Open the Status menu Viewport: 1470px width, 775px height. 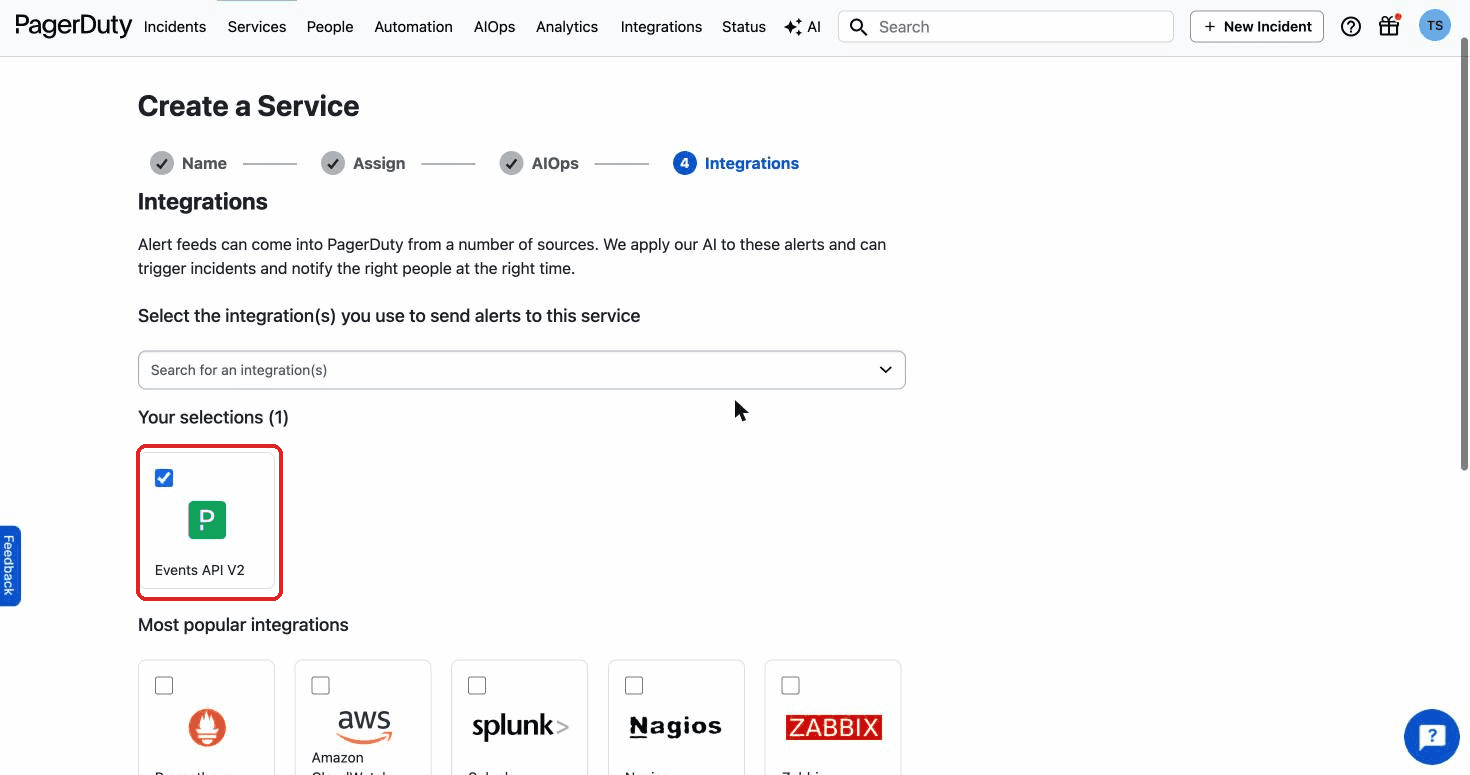(x=744, y=27)
